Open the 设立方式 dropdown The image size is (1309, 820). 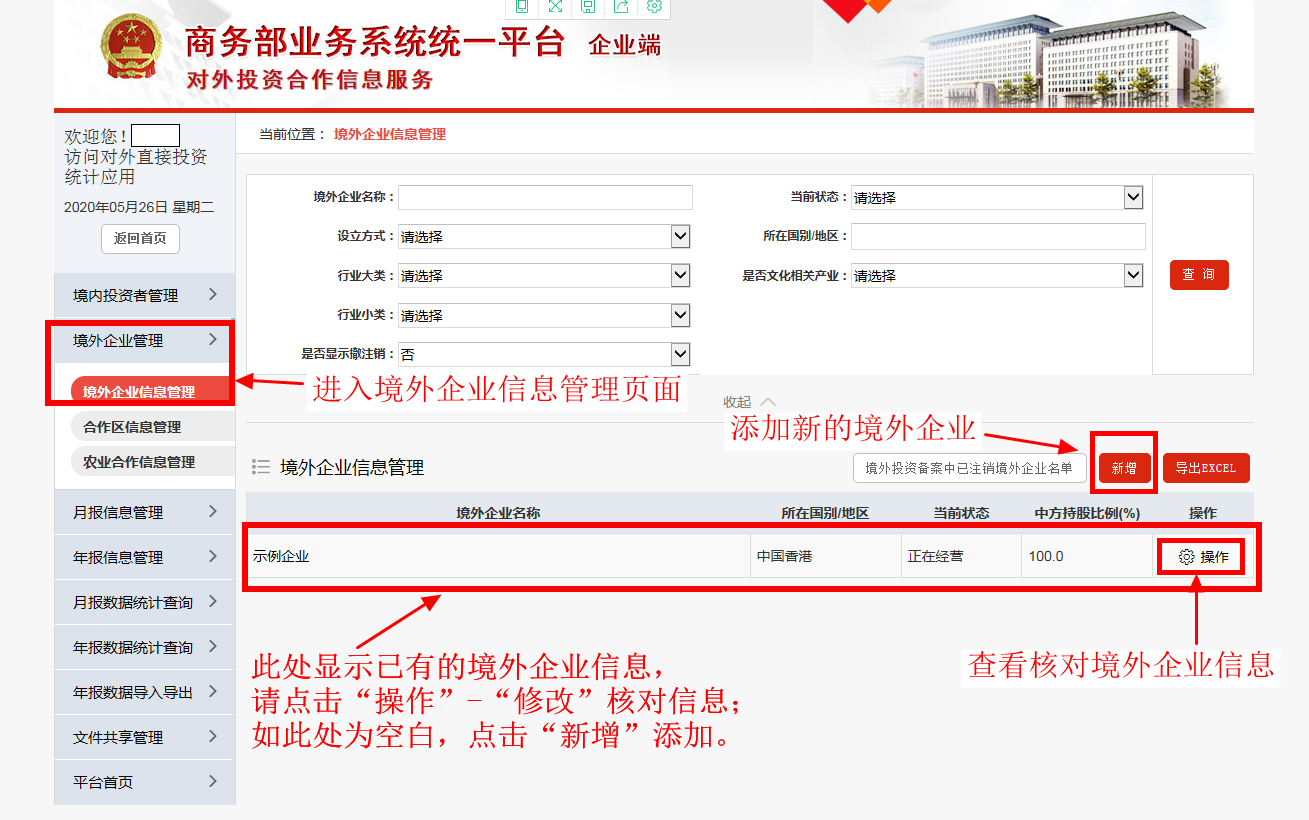coord(544,237)
